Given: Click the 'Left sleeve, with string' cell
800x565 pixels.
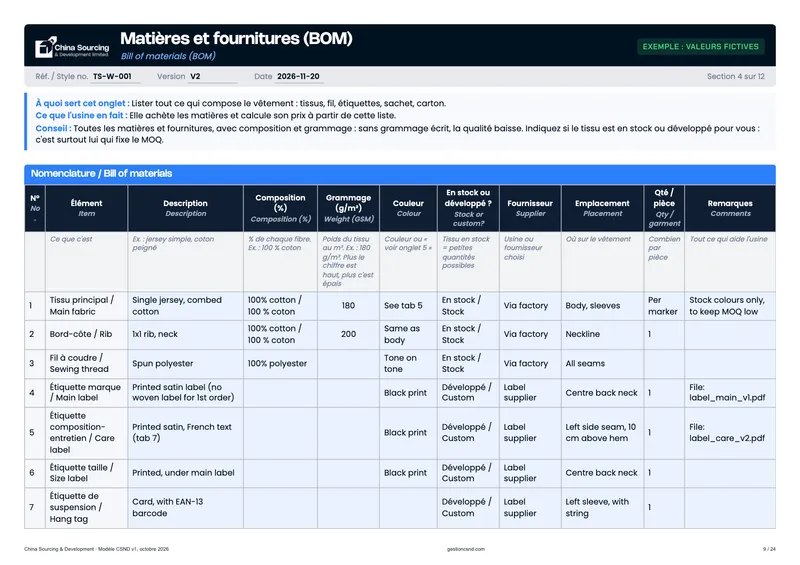Looking at the screenshot, I should coord(602,508).
